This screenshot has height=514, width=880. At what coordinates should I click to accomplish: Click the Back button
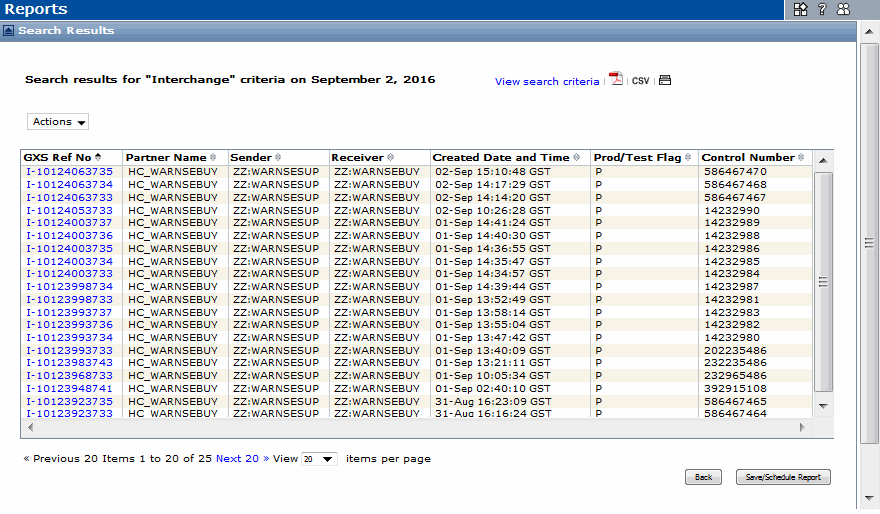[x=703, y=477]
